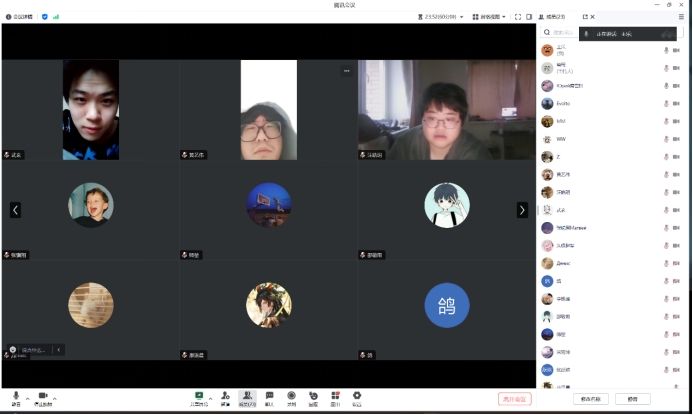Mute the microphone in the bottom toolbar

[16, 397]
